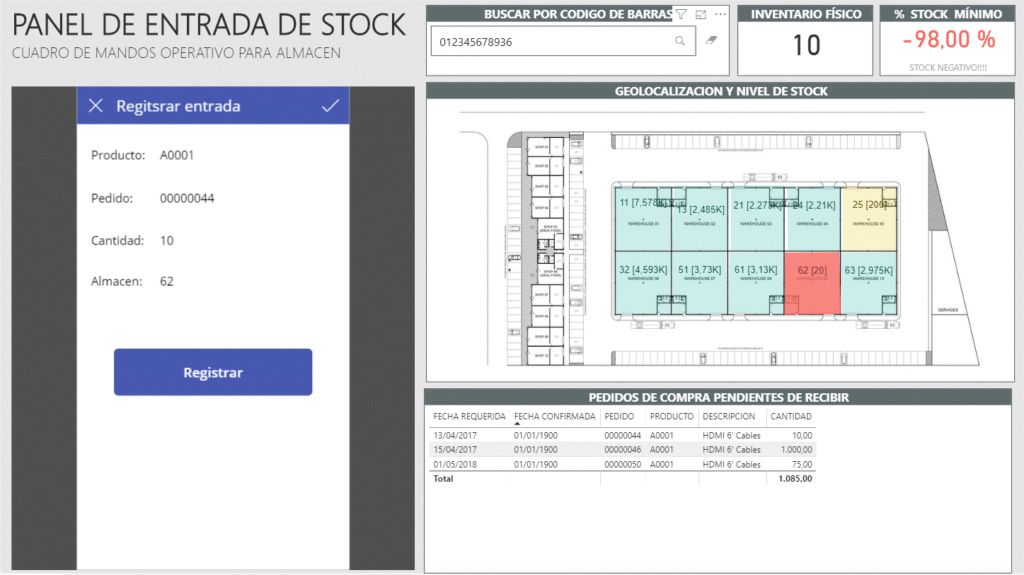The image size is (1024, 575).
Task: Click Cantidad value 10 in form
Action: (x=167, y=240)
